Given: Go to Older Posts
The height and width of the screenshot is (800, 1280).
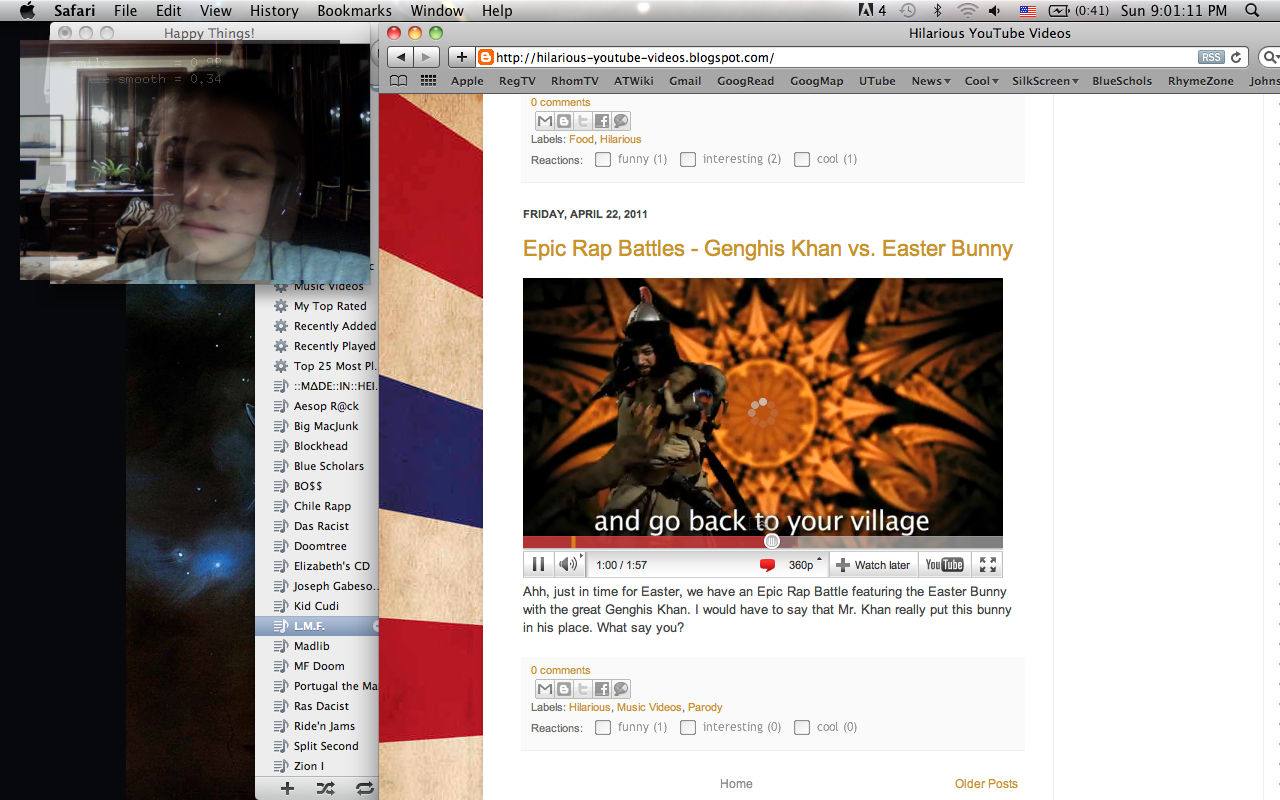Looking at the screenshot, I should (986, 784).
